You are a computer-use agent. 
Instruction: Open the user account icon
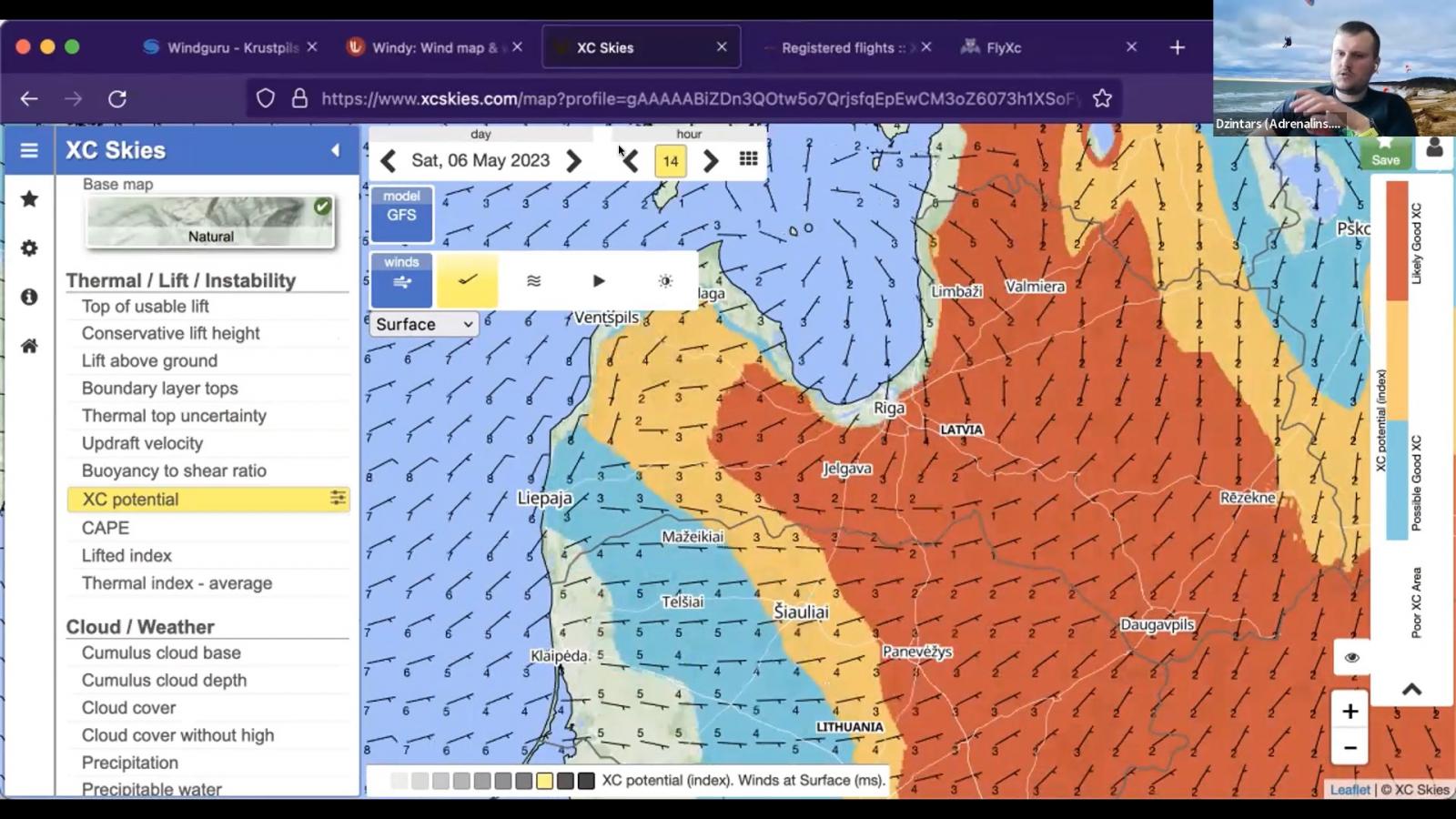point(1434,148)
